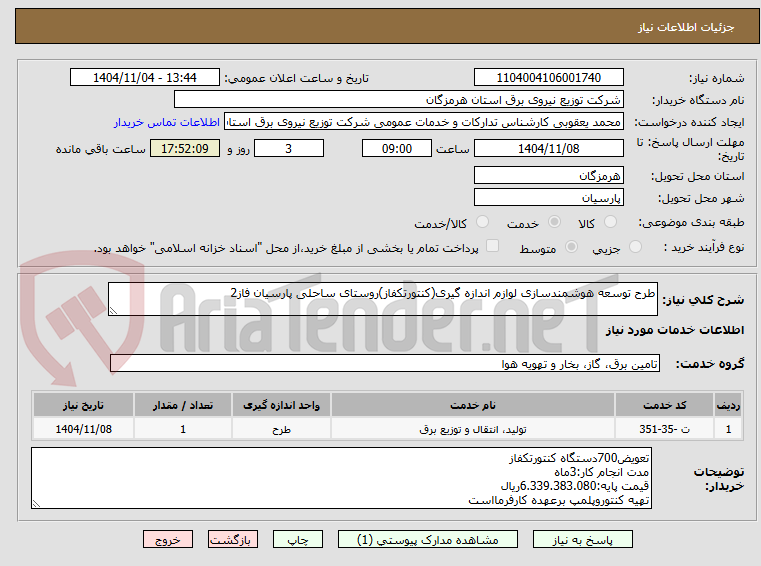The height and width of the screenshot is (566, 761).
Task: Open اطلاعات تماس خریدار link
Action: click(x=167, y=122)
